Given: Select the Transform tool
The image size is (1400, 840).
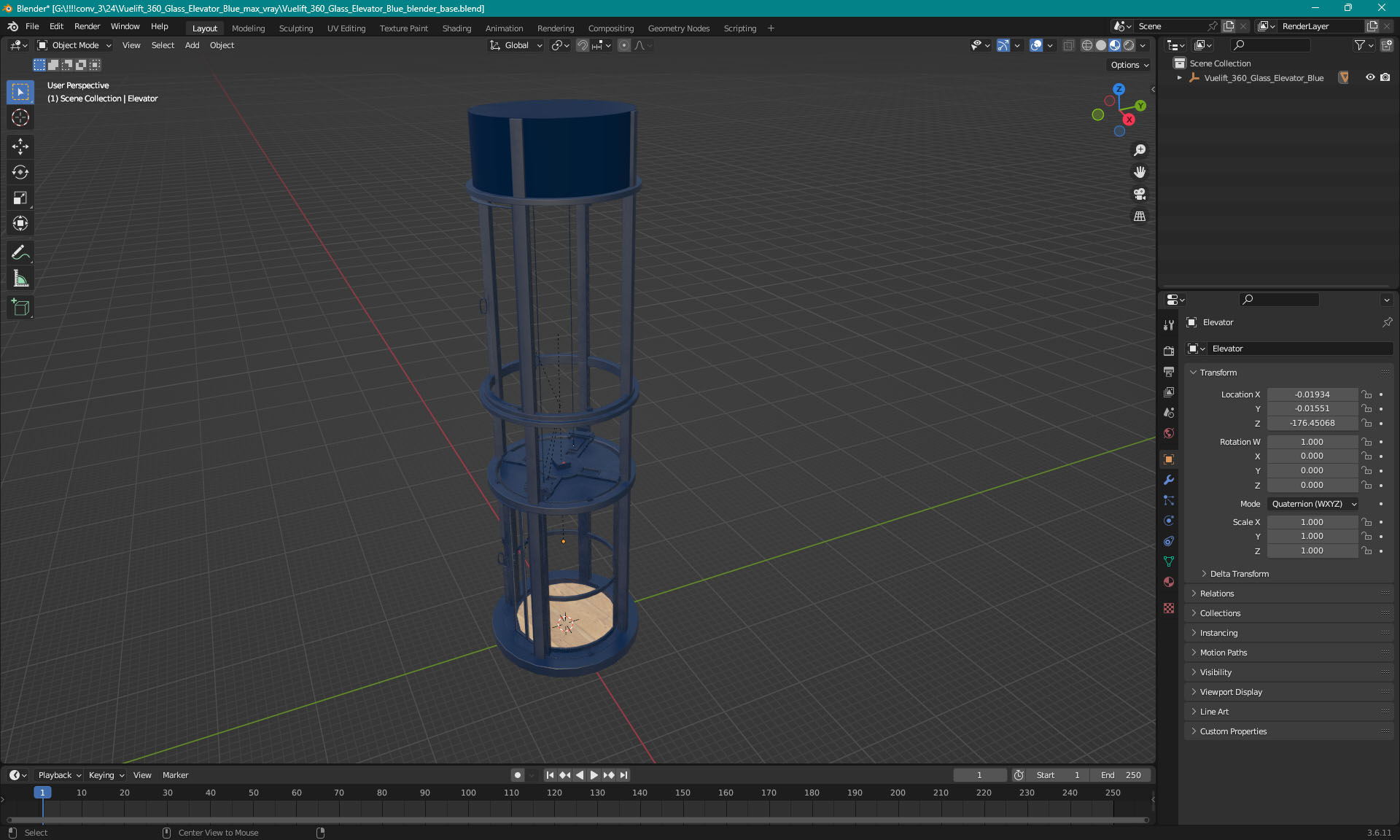Looking at the screenshot, I should pos(20,223).
